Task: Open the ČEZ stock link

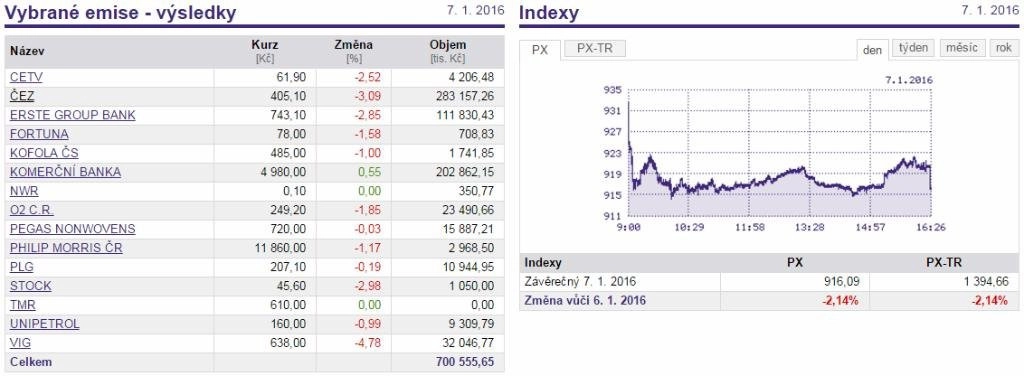Action: pos(22,96)
